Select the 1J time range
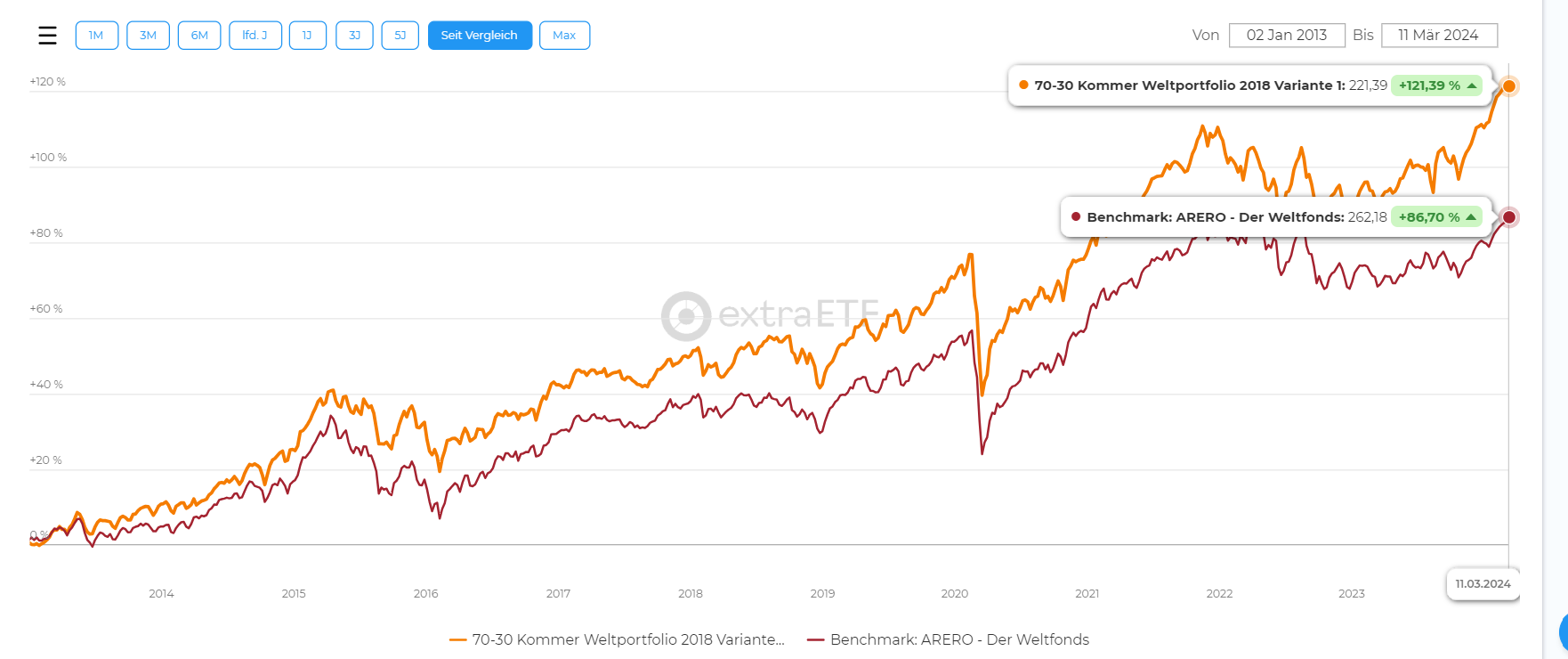 coord(308,36)
